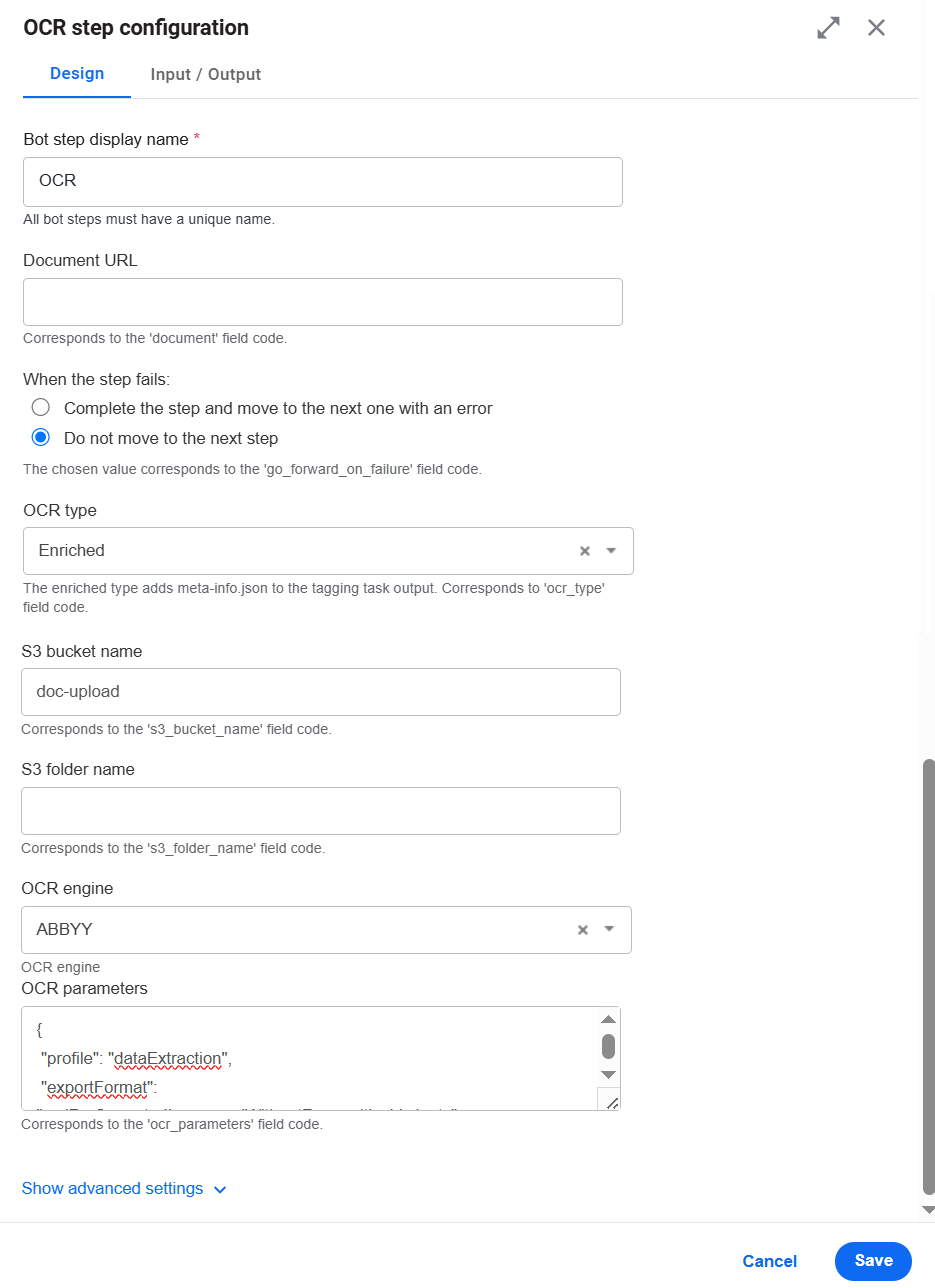Switch to the Input / Output tab
Screen dimensions: 935x1288
(x=206, y=74)
